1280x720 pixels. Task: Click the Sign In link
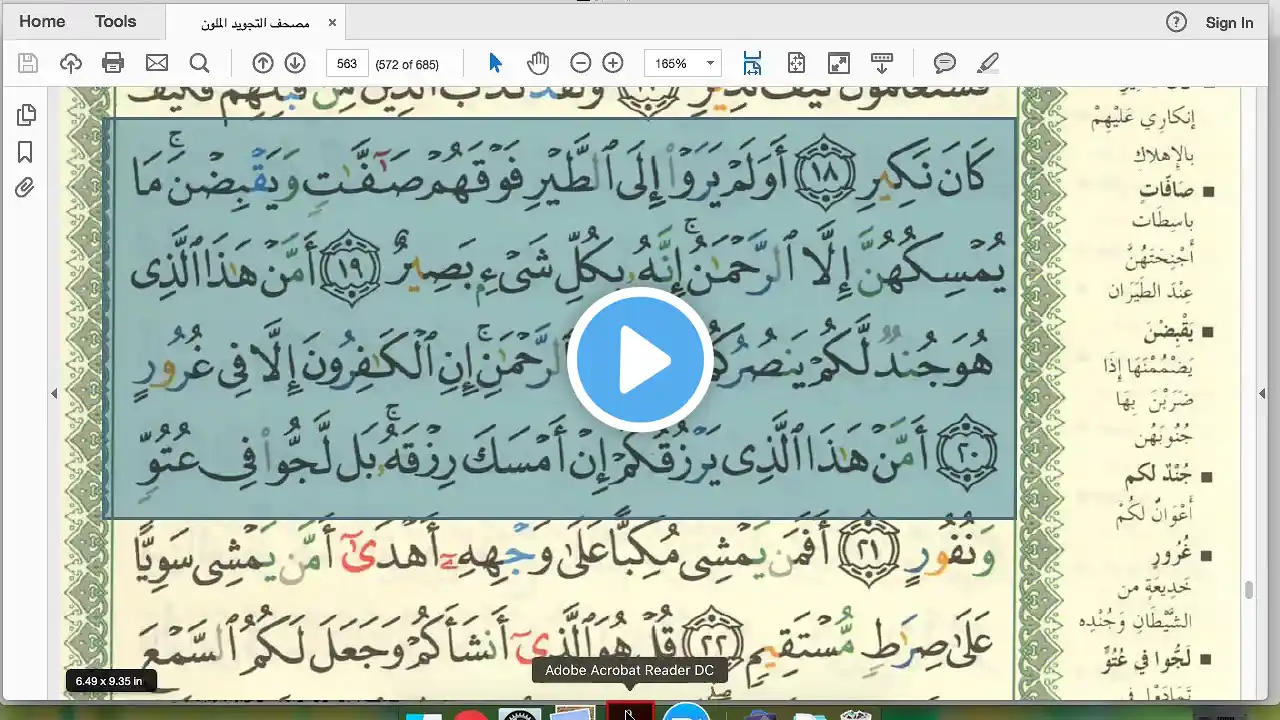(1229, 22)
